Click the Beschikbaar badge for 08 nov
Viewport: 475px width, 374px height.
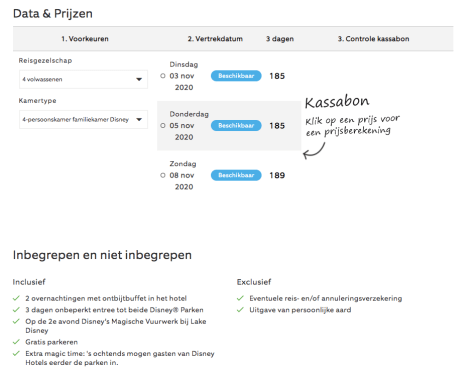(x=236, y=175)
